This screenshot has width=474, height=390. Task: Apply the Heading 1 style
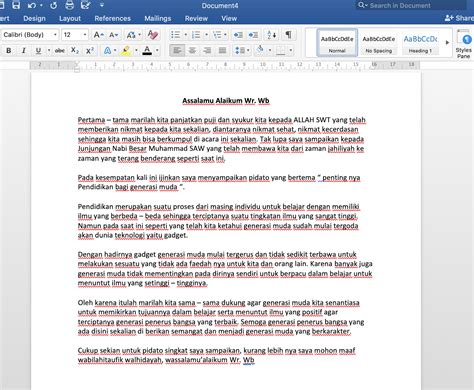(420, 43)
